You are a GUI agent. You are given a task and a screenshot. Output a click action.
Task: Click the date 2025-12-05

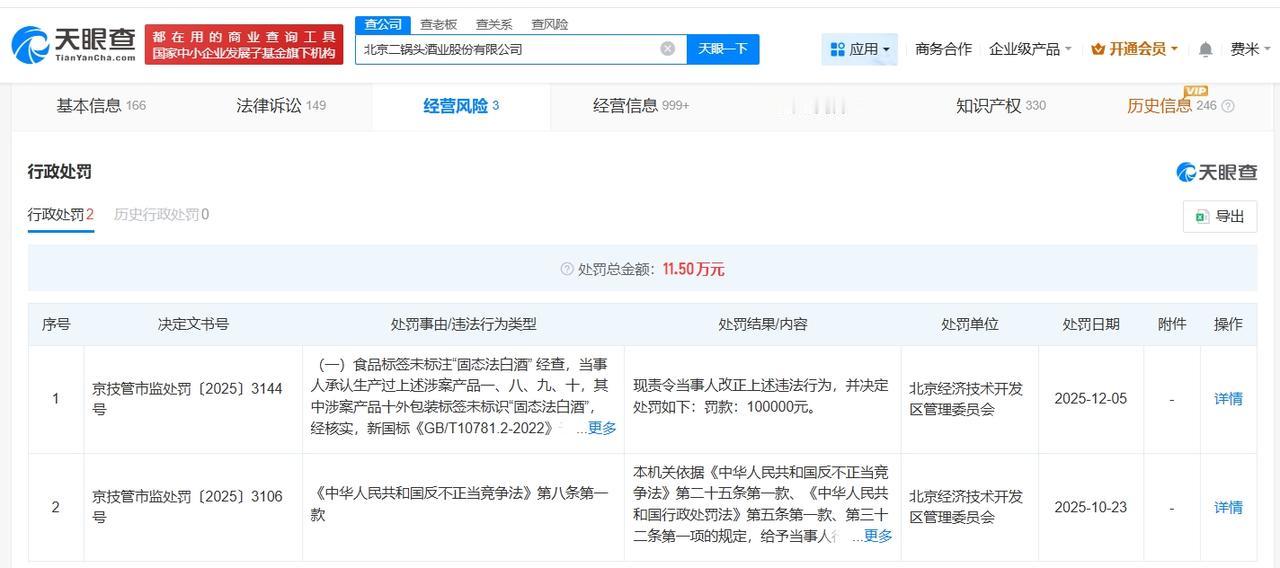pyautogui.click(x=1090, y=399)
